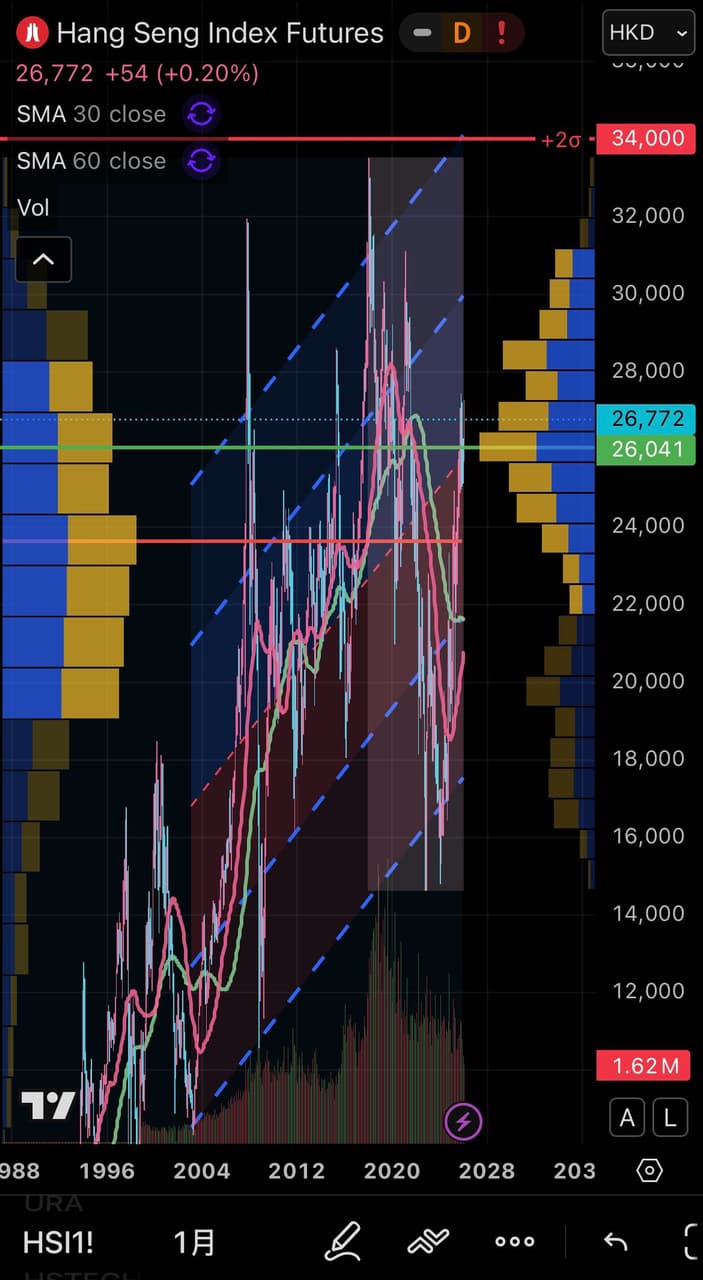The image size is (703, 1280).
Task: Select the SMA 30 close indicator label
Action: 91,114
